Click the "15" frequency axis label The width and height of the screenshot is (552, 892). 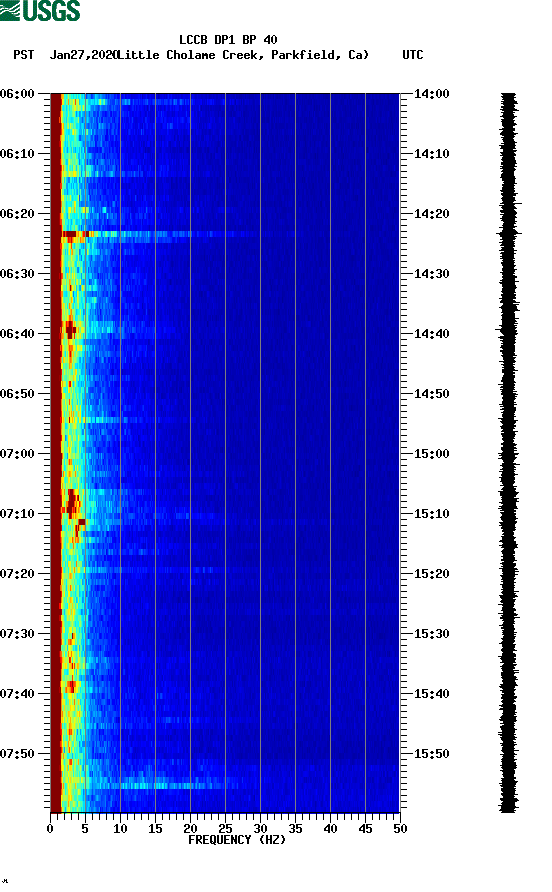[x=155, y=829]
